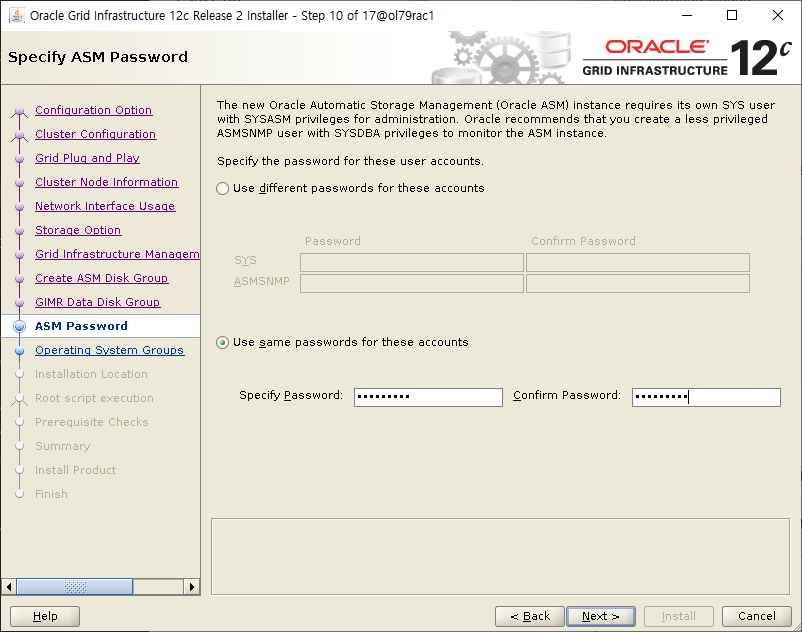Viewport: 802px width, 632px height.
Task: Go to the Storage Option step
Action: (x=78, y=230)
